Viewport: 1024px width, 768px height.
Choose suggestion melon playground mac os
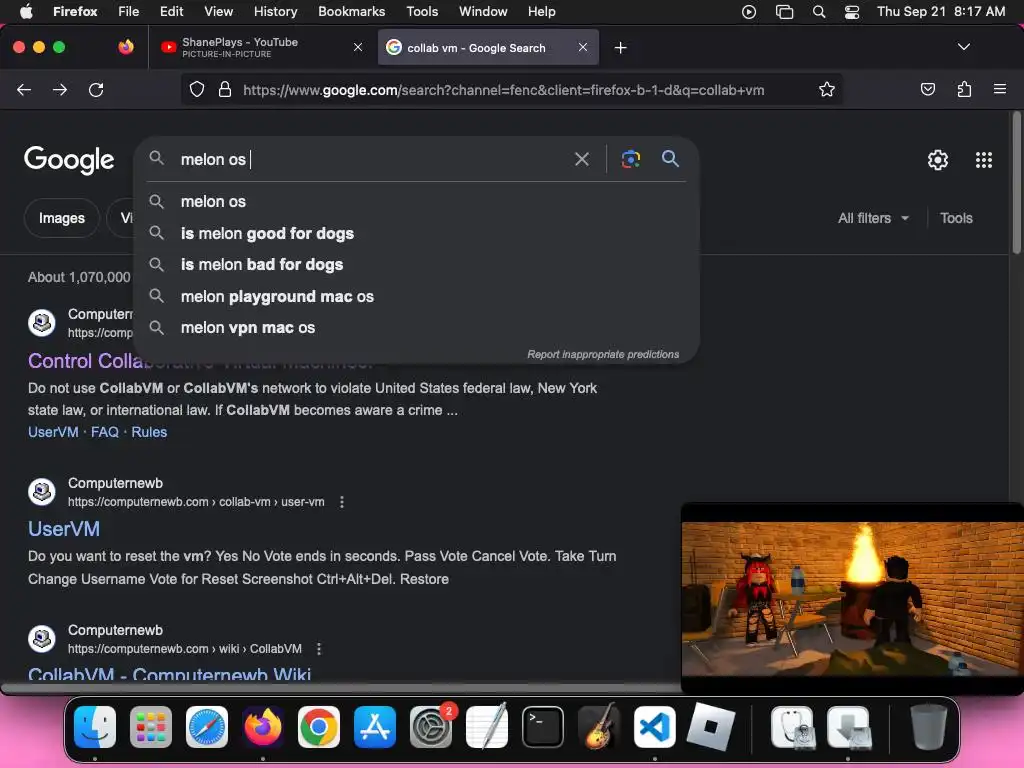416,296
